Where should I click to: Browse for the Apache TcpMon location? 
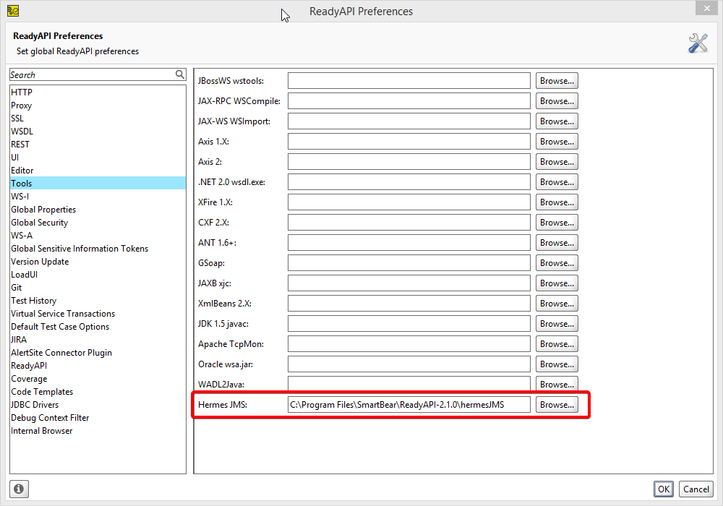pyautogui.click(x=557, y=344)
